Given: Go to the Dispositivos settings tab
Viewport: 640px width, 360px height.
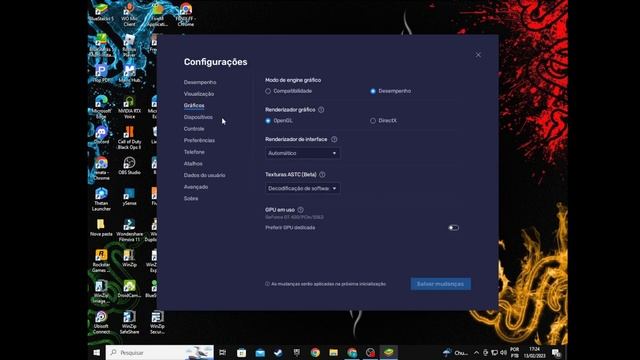Looking at the screenshot, I should 198,117.
